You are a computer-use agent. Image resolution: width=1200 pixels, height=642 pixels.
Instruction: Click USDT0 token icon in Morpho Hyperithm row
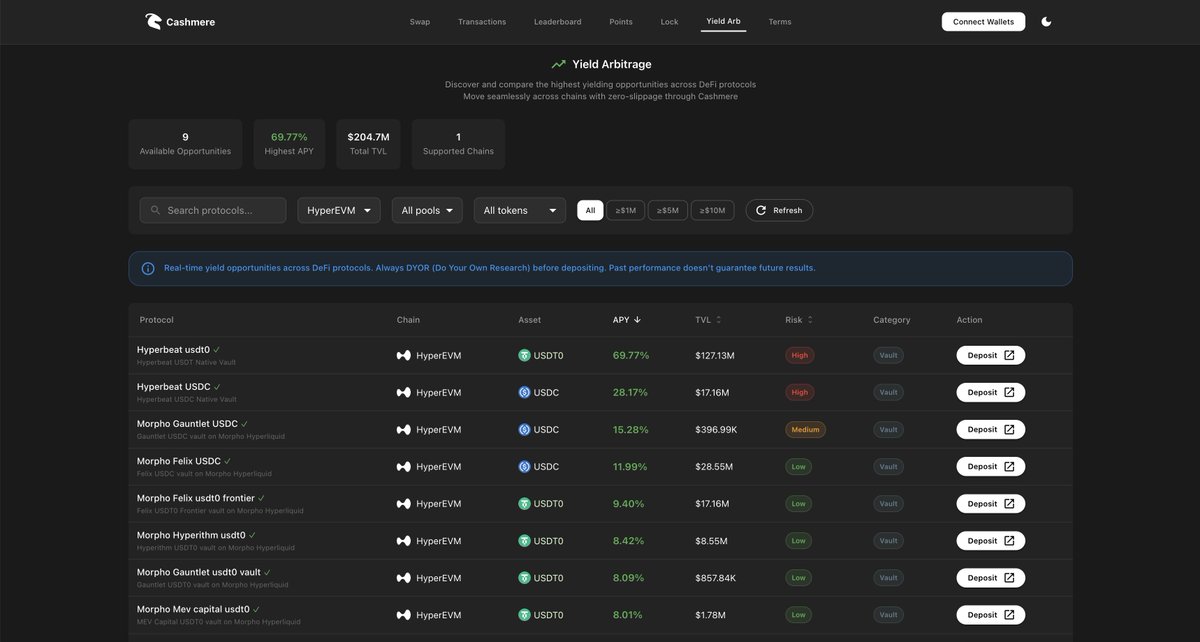[x=524, y=541]
